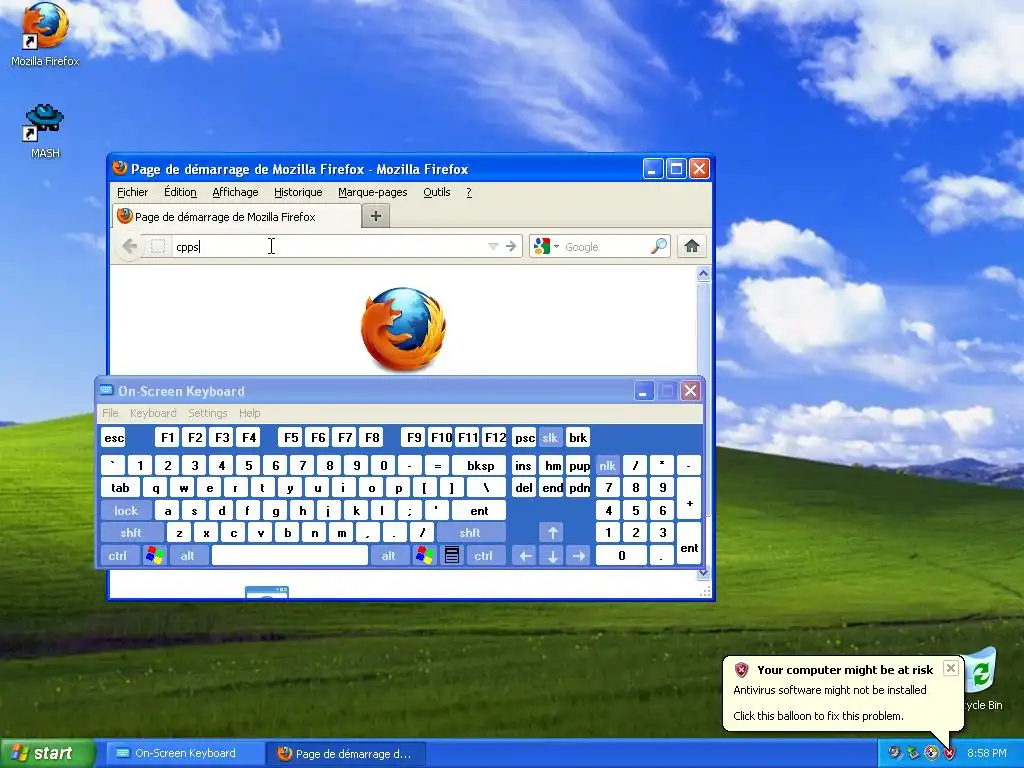Open a new tab with the plus button

[x=376, y=216]
